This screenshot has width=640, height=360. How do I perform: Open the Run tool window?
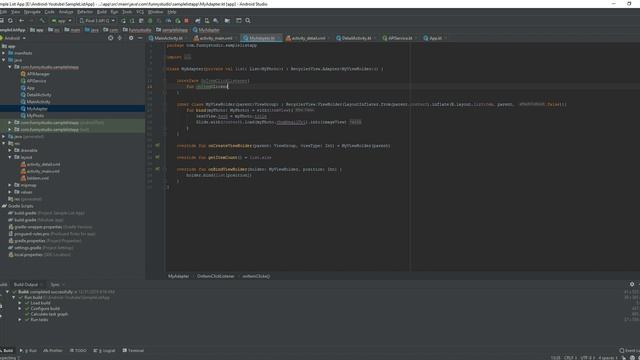pyautogui.click(x=29, y=351)
